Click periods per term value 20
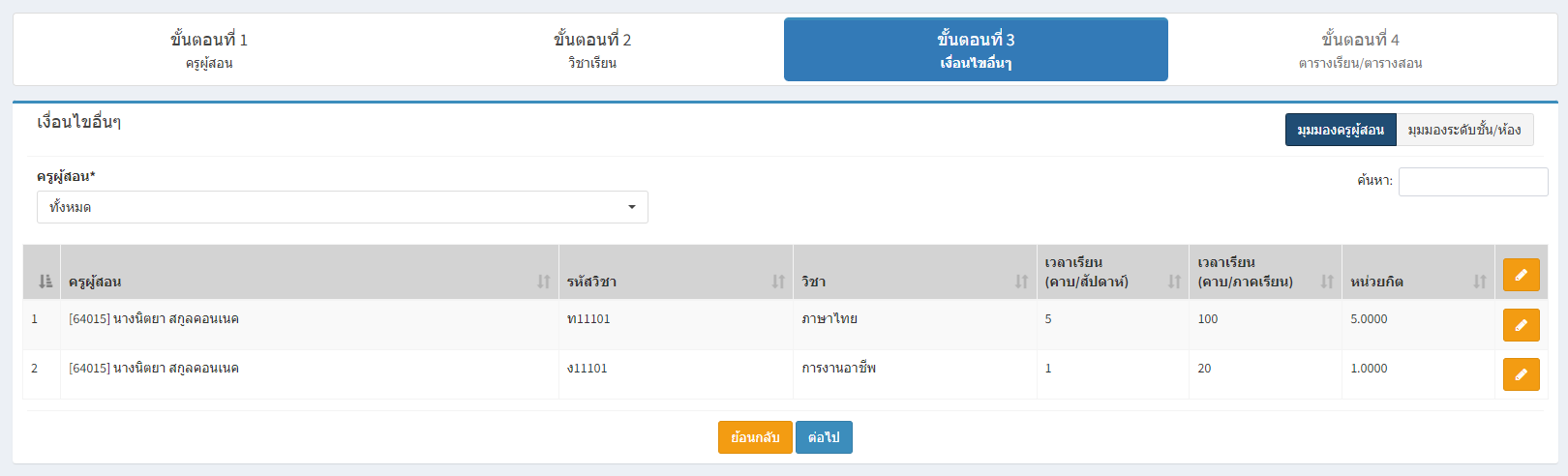Viewport: 1568px width, 476px height. [x=1204, y=369]
